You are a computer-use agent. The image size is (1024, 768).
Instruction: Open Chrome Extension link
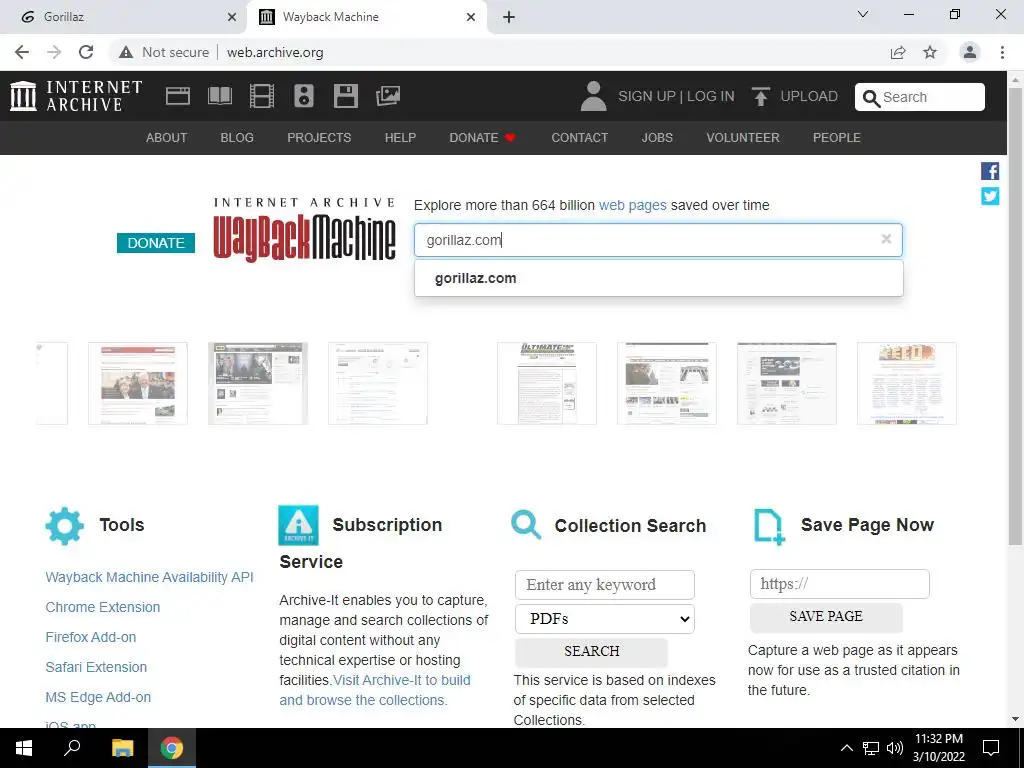[103, 607]
